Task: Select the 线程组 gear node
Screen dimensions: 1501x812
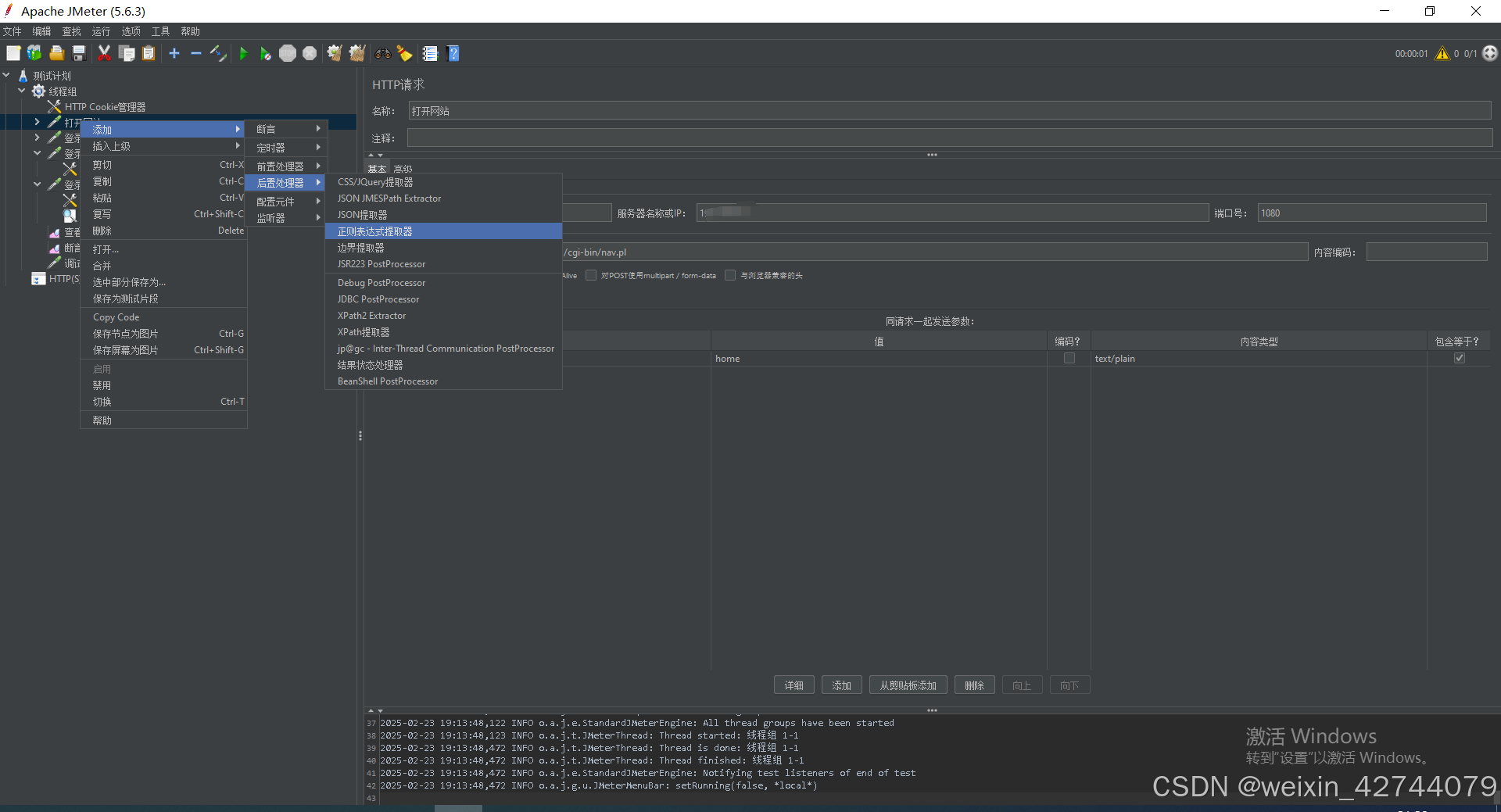Action: pyautogui.click(x=62, y=91)
